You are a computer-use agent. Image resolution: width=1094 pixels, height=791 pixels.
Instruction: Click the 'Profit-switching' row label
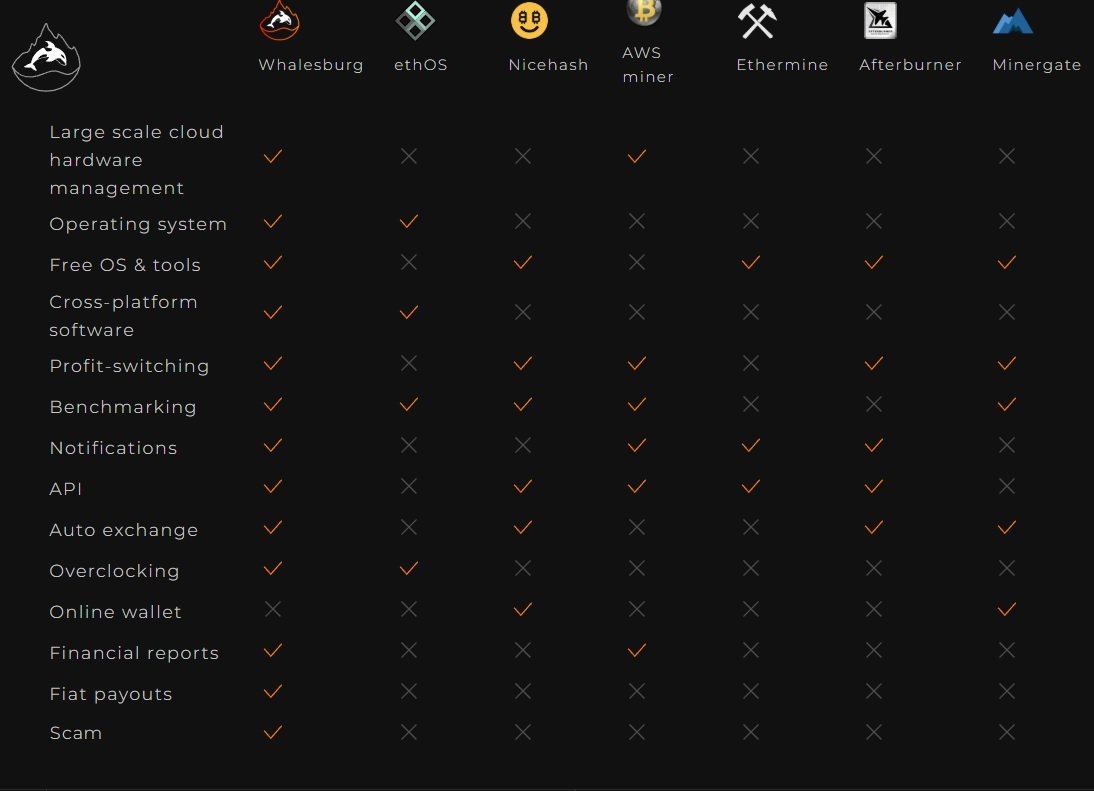pos(129,366)
